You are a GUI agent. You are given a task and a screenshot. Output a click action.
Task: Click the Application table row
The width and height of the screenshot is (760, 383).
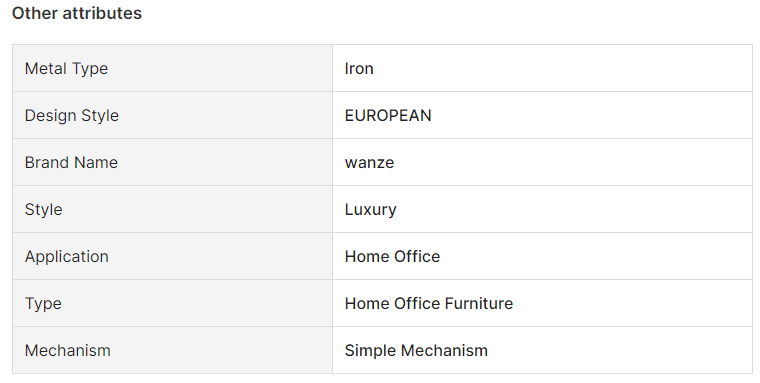[x=382, y=256]
